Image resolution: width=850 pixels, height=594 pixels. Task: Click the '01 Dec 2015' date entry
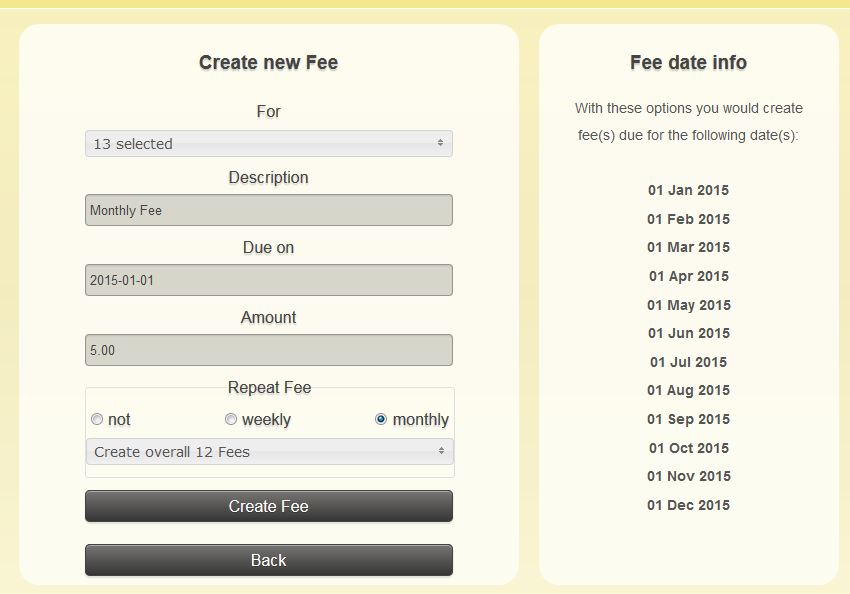click(x=688, y=505)
